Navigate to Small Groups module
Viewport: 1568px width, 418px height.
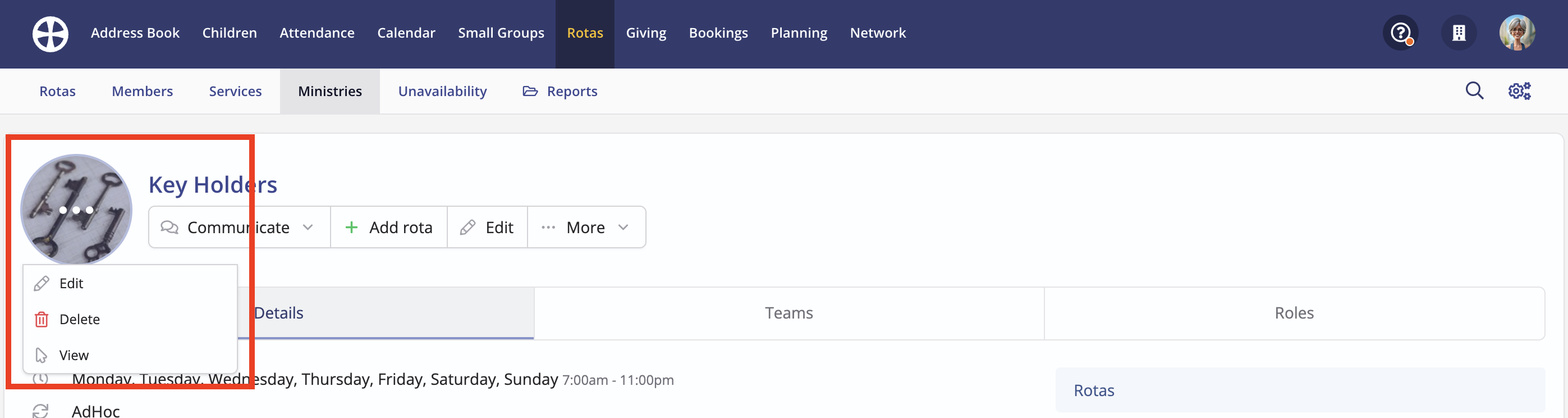pyautogui.click(x=501, y=33)
